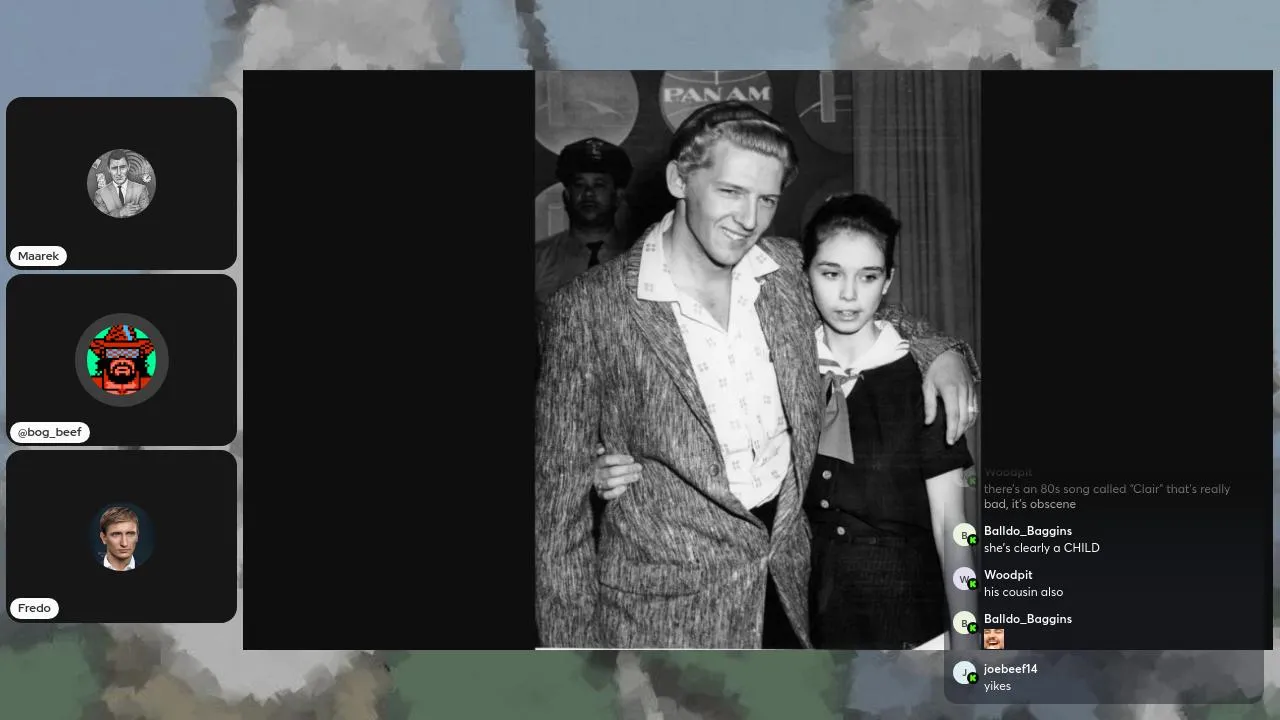Click Woodpit's avatar beside 'his cousin also'
The image size is (1280, 720).
tap(964, 579)
